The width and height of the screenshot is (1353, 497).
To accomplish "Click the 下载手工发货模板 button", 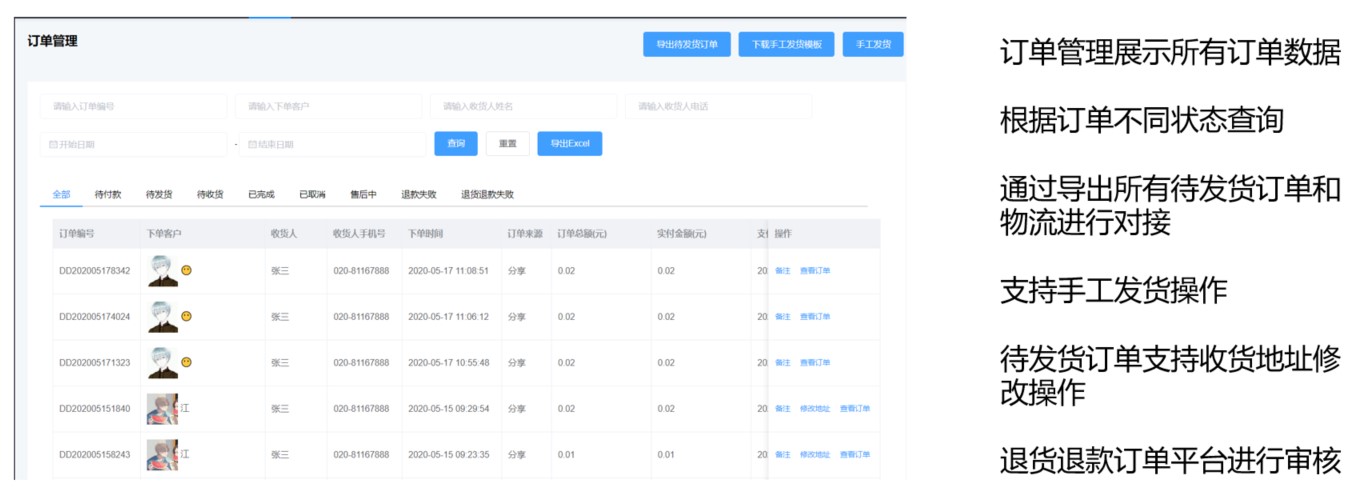I will click(786, 45).
